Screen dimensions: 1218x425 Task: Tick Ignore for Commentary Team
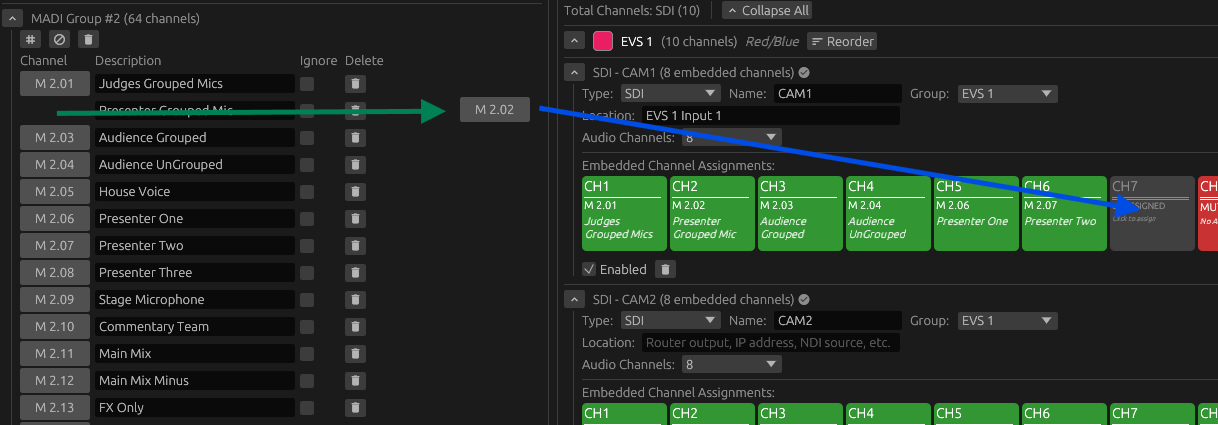(x=307, y=326)
